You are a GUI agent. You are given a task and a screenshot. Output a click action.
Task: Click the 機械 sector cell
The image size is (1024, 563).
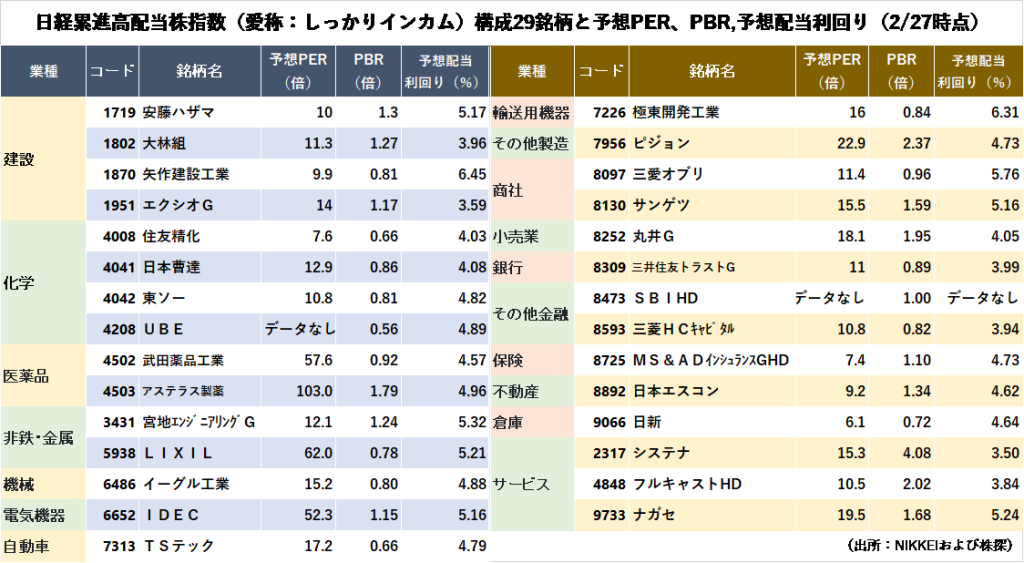point(43,484)
